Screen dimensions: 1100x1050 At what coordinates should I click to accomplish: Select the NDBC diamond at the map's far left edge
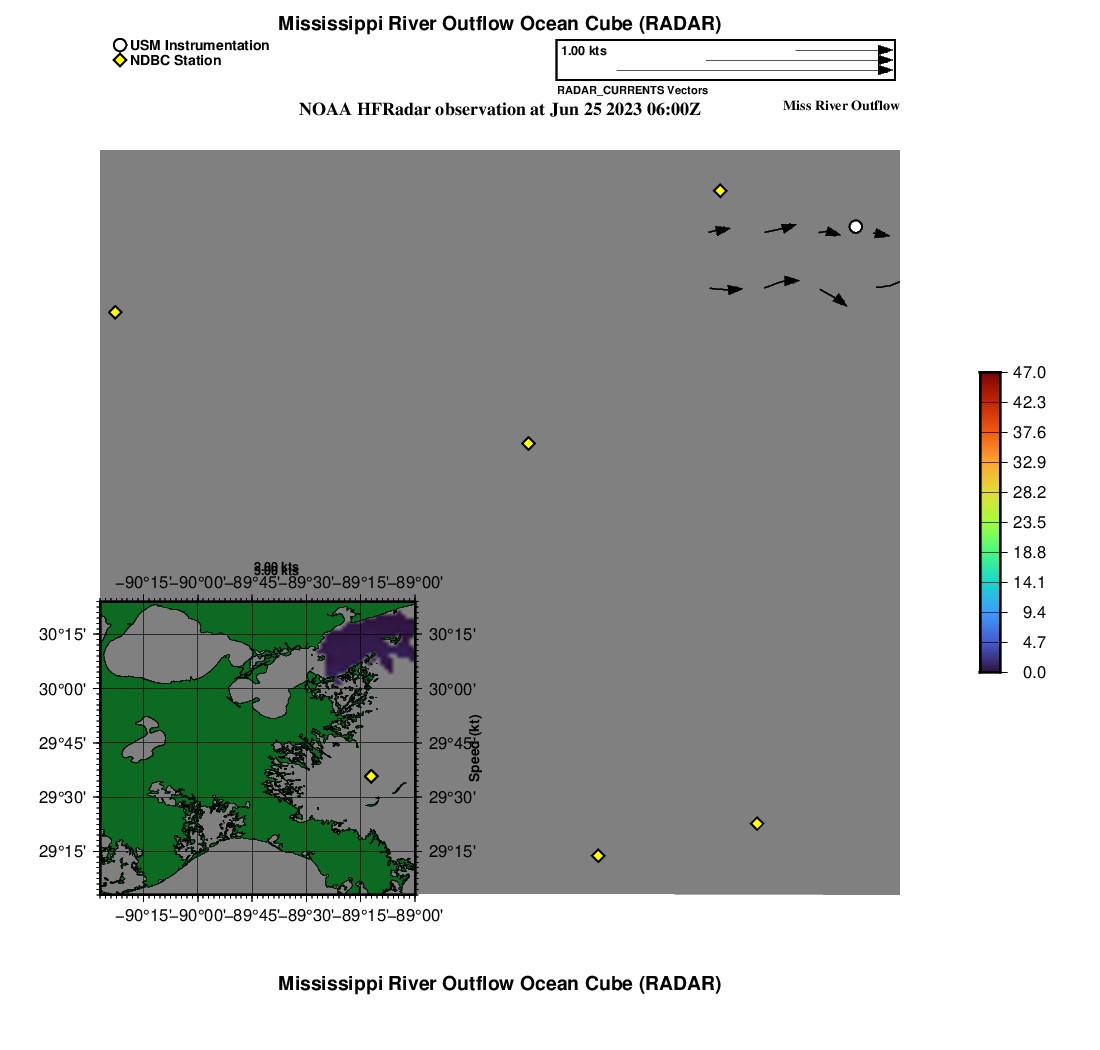(x=115, y=312)
